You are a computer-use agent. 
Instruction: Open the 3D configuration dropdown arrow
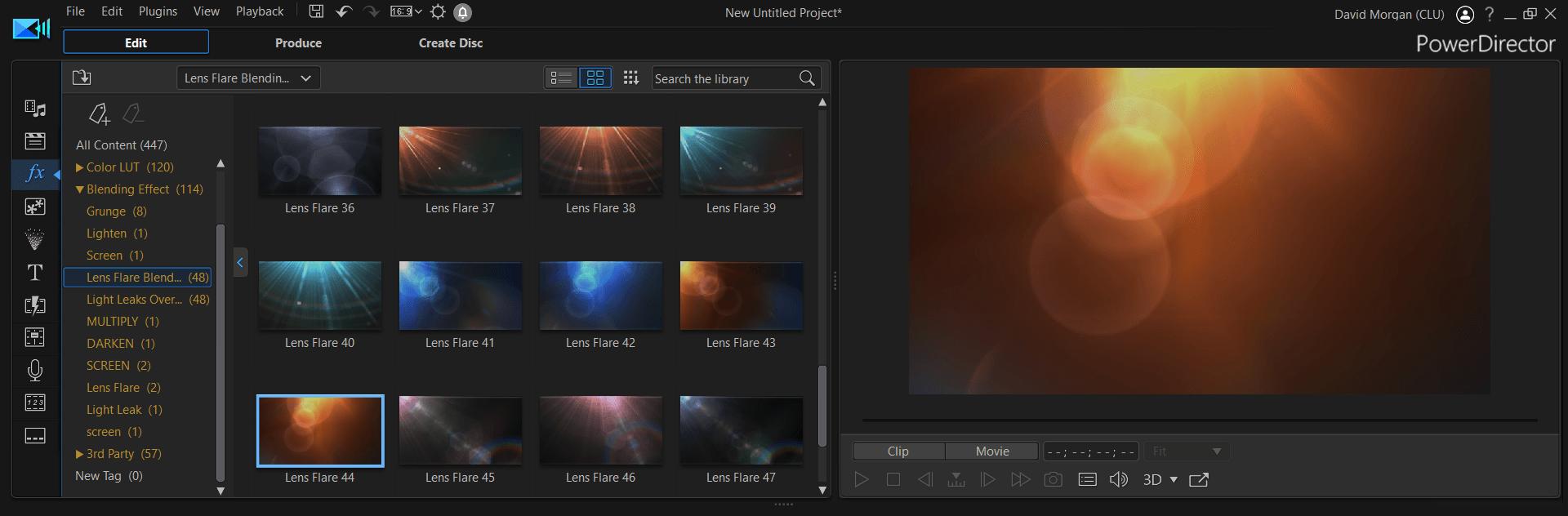(x=1174, y=479)
